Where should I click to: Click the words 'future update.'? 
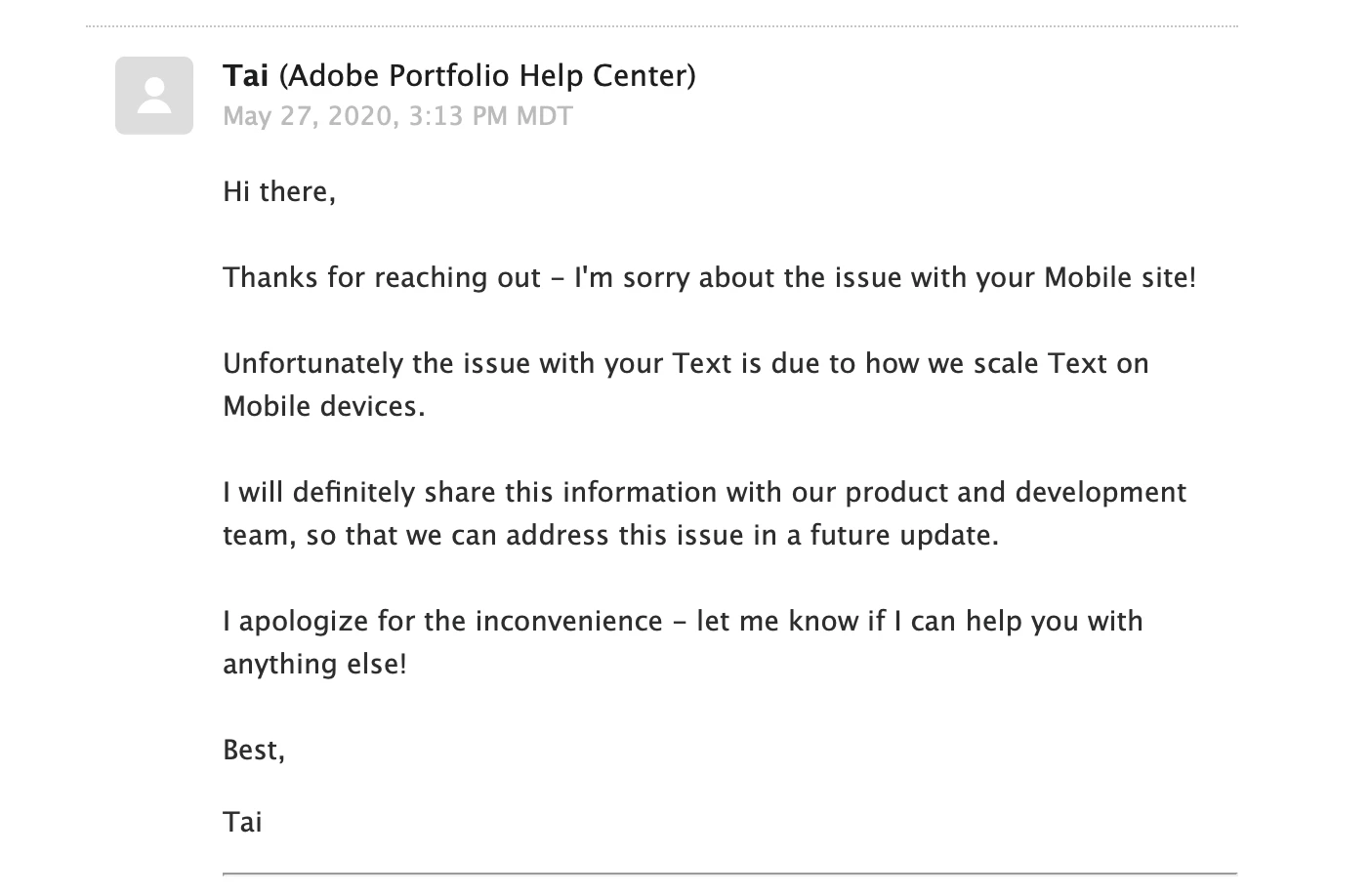click(904, 536)
